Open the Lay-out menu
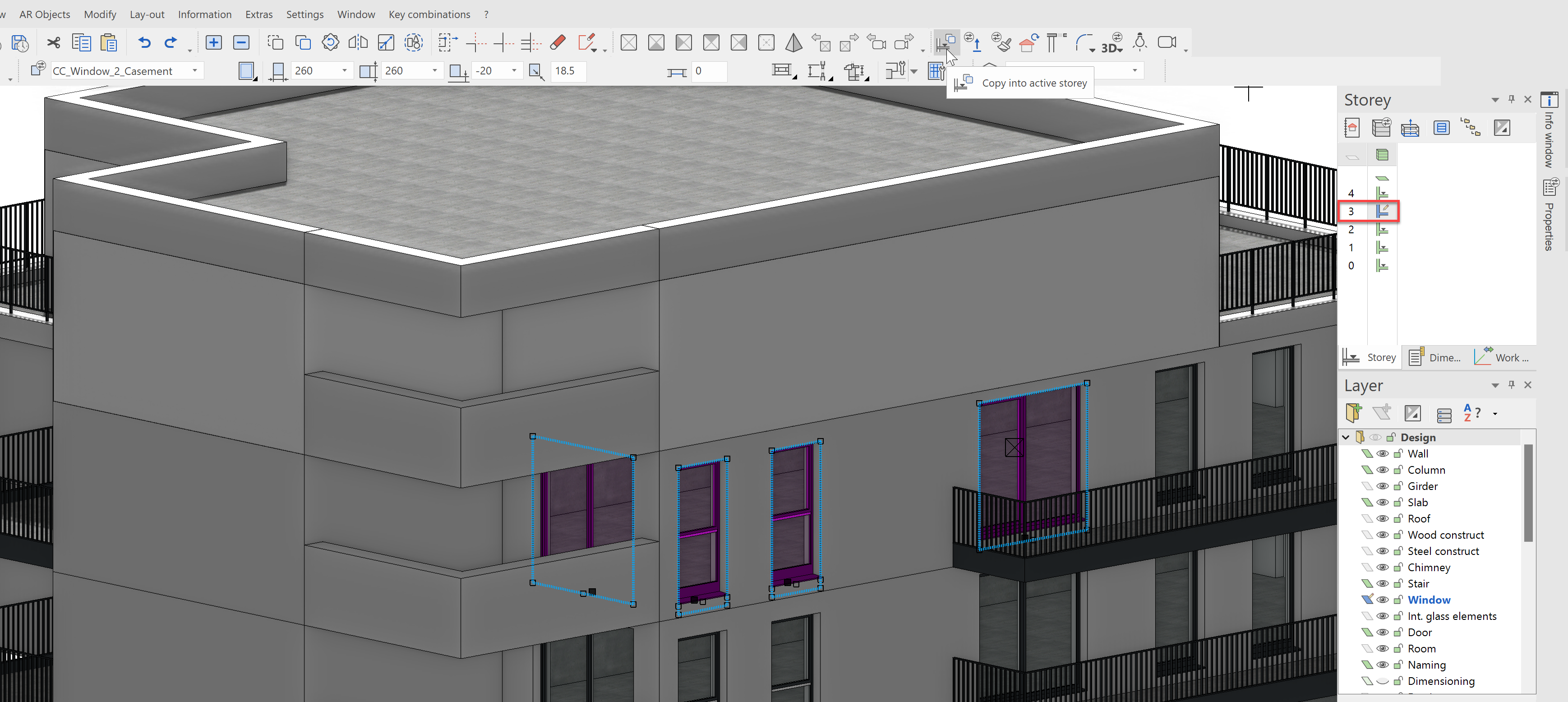This screenshot has height=702, width=1568. click(147, 14)
